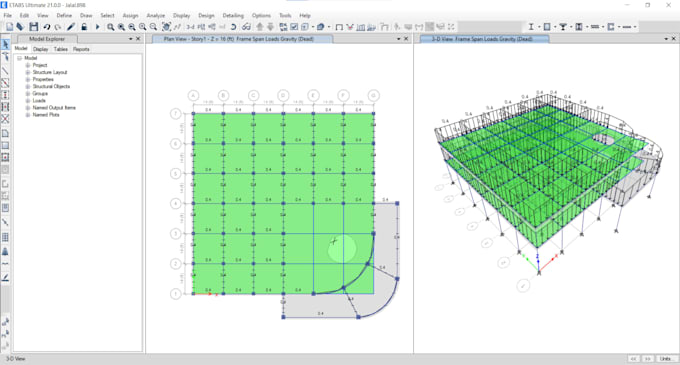Switch to Display tab in Model Explorer

click(40, 49)
